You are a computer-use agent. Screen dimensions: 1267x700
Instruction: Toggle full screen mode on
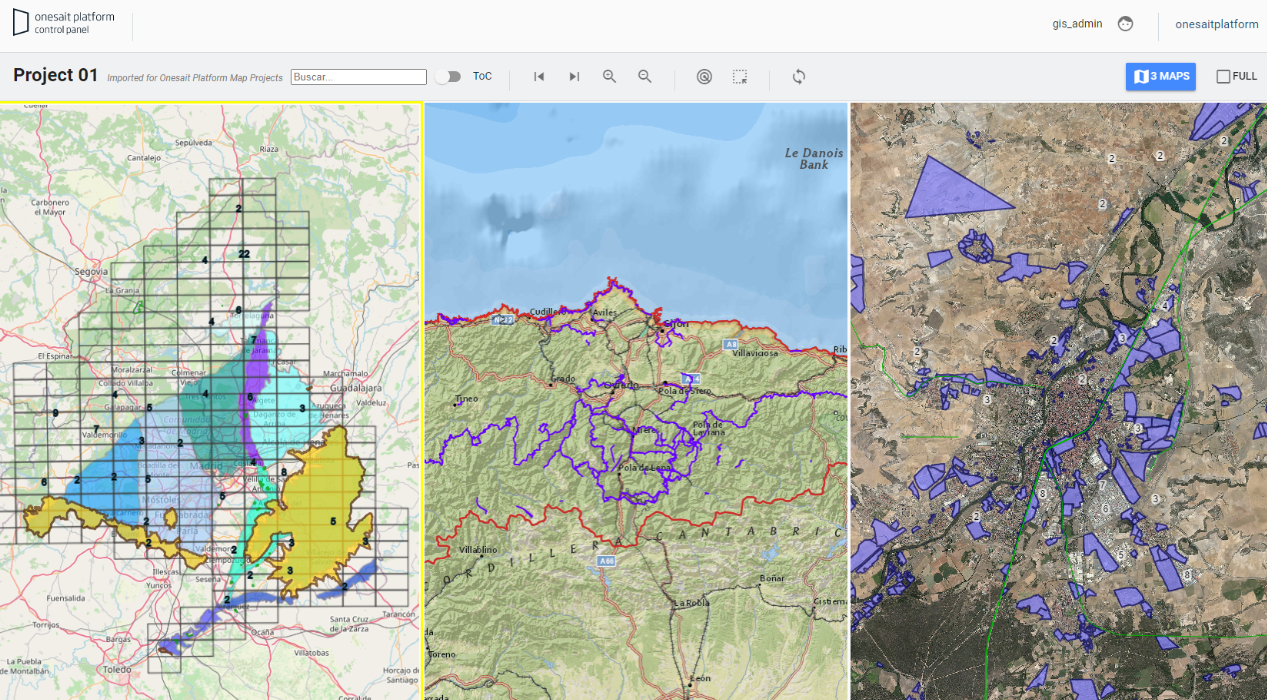(x=1237, y=76)
